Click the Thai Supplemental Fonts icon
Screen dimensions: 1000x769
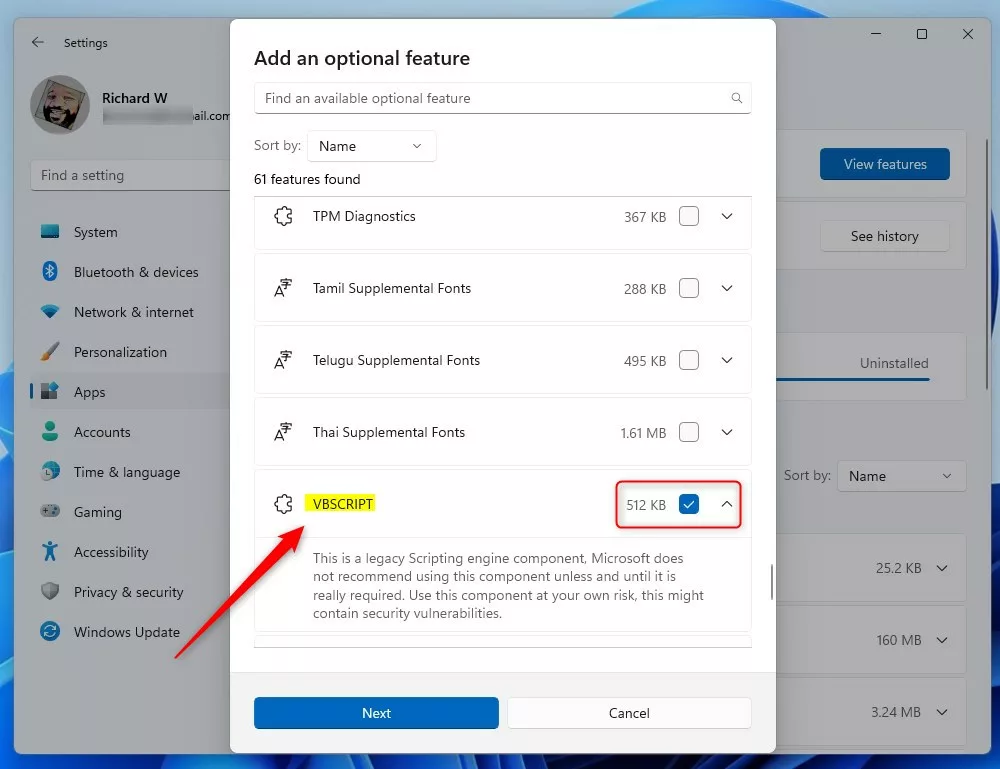(x=283, y=432)
